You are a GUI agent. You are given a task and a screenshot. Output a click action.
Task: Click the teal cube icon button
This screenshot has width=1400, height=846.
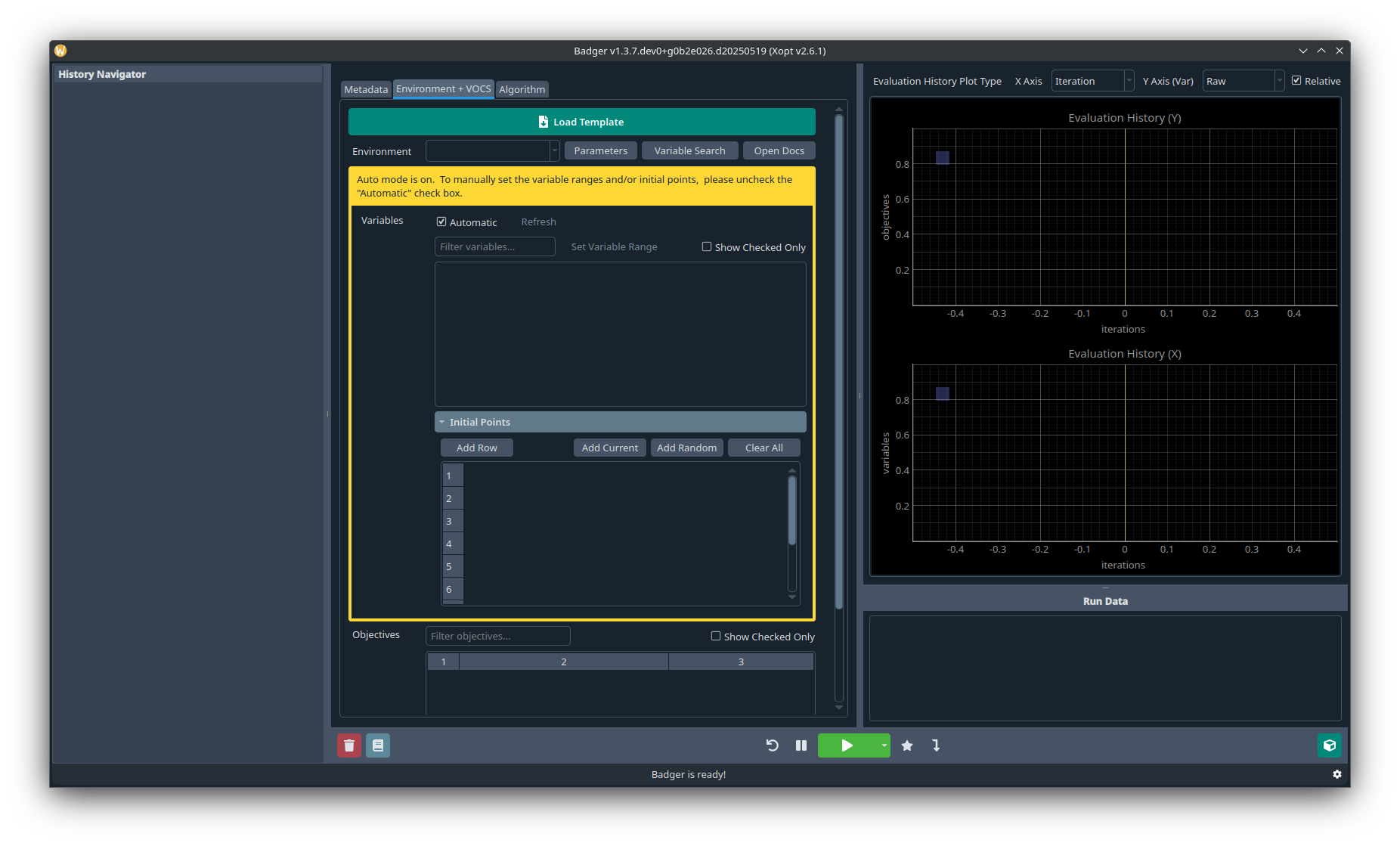click(1329, 745)
